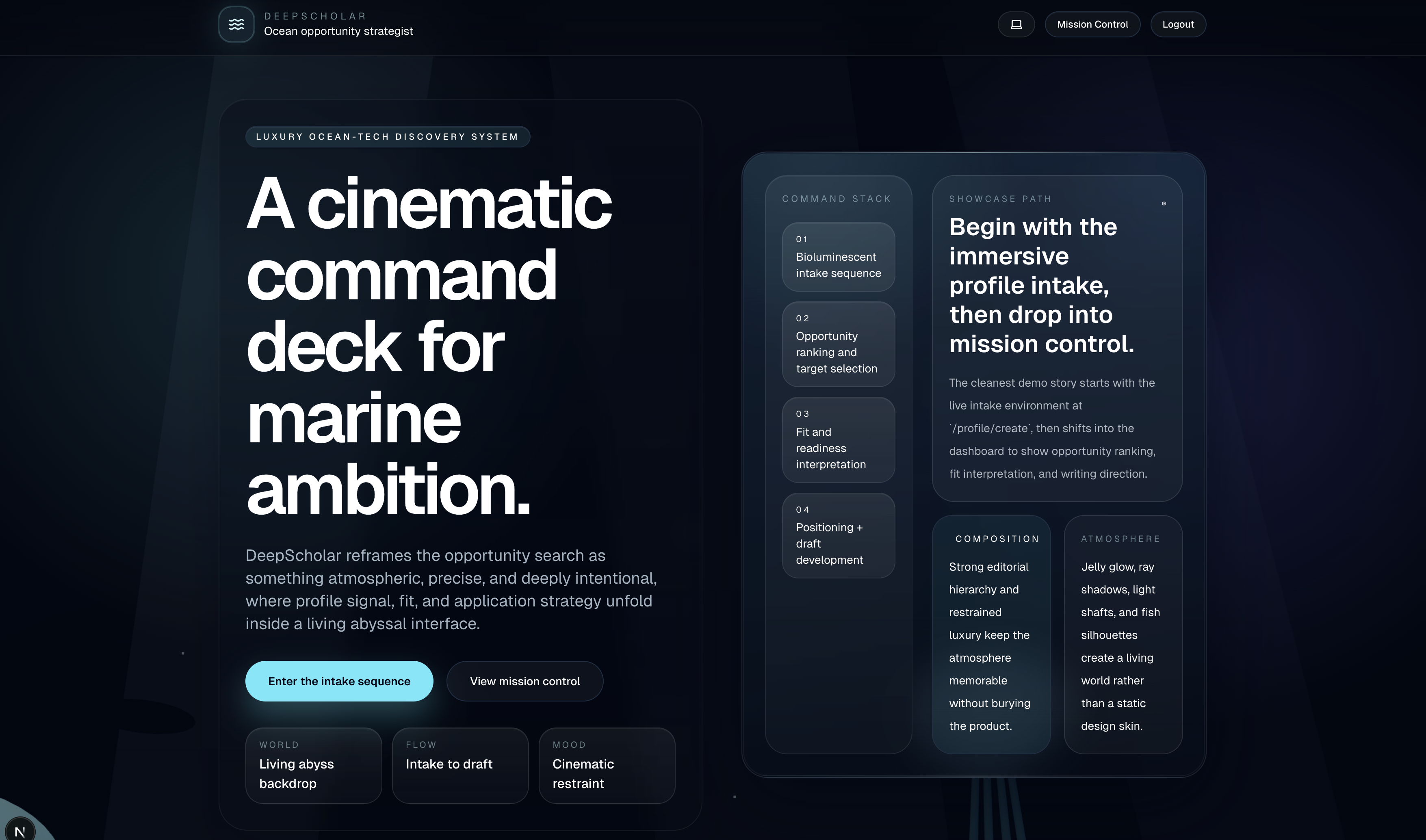The height and width of the screenshot is (840, 1426).
Task: Select step 03 Fit and readiness interpretation
Action: tap(838, 440)
